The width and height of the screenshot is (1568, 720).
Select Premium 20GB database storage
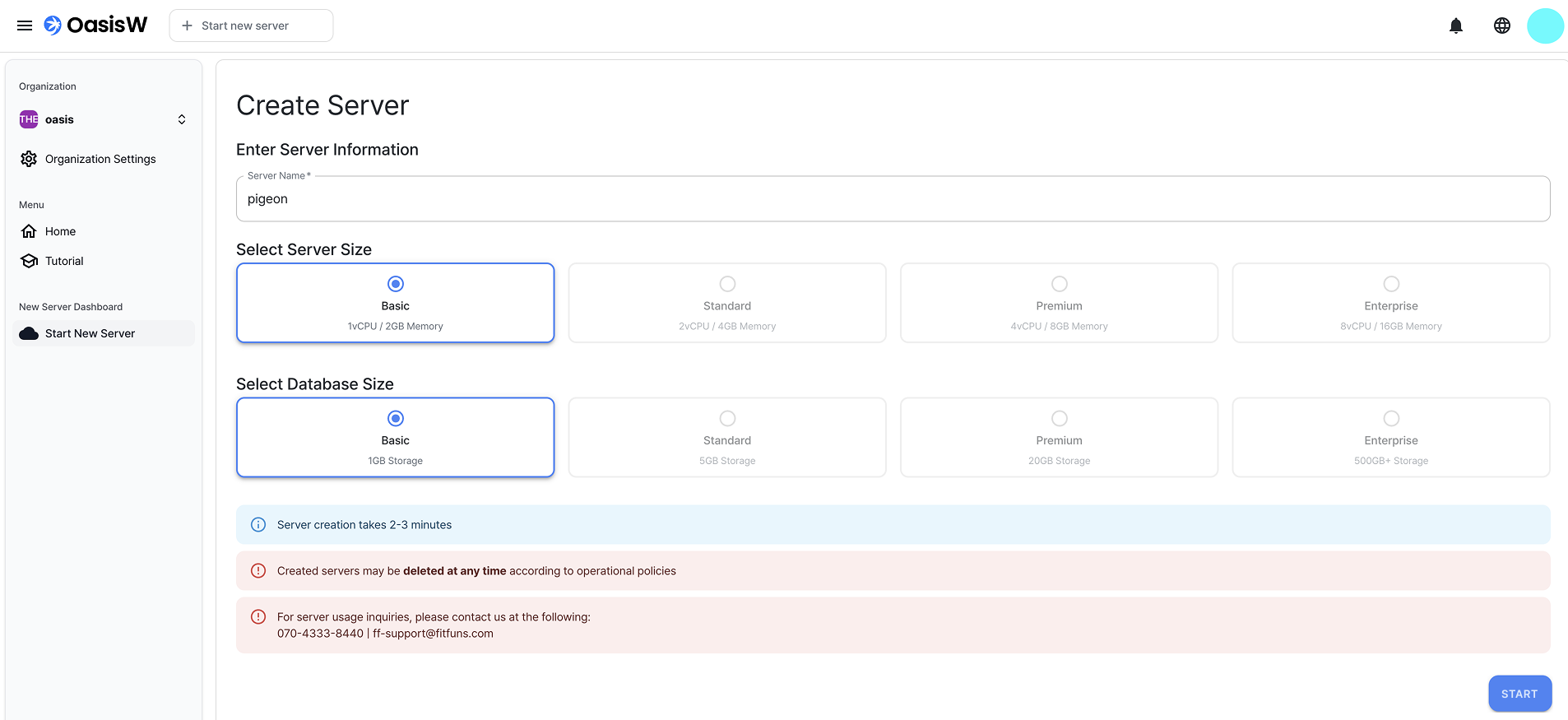1059,438
